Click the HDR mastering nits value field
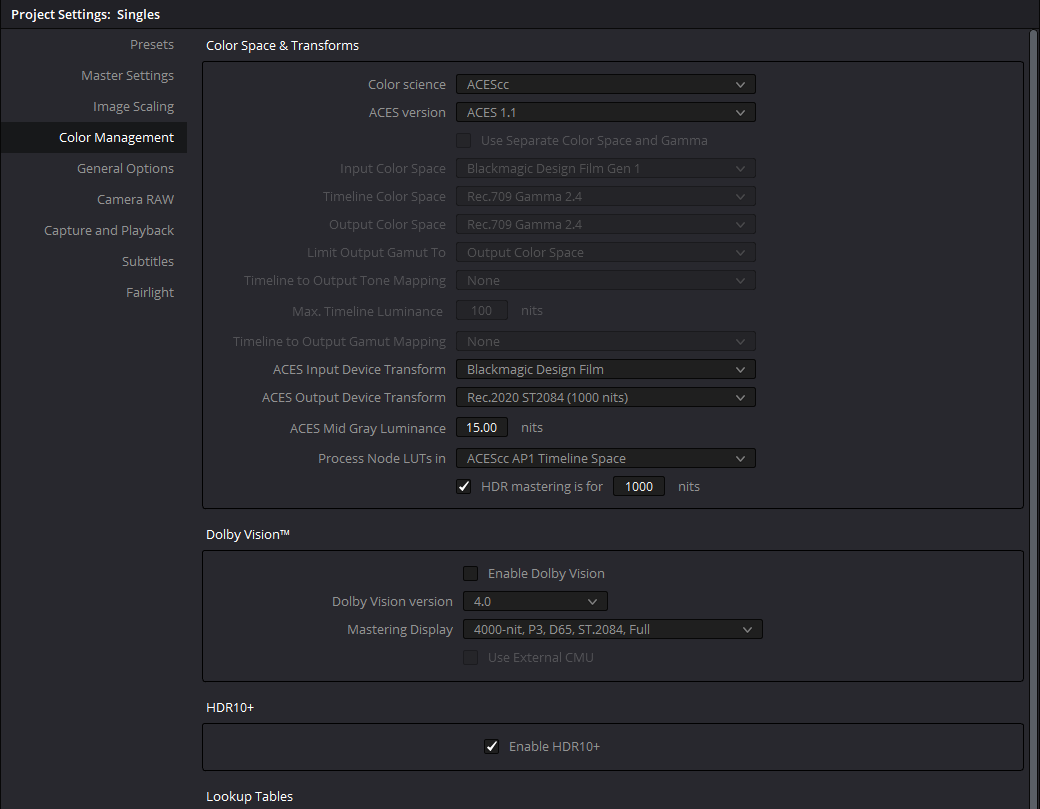 [639, 487]
